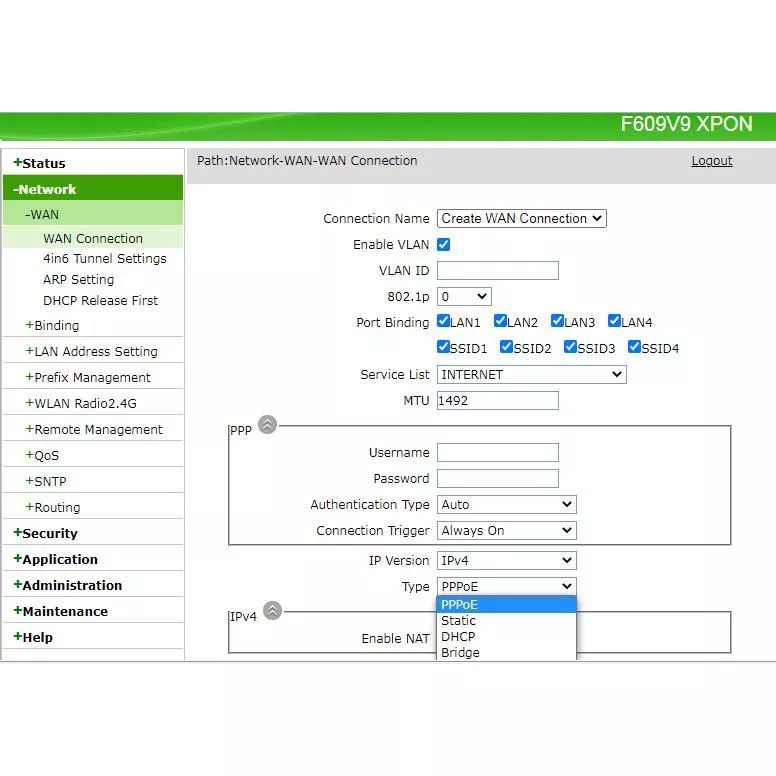776x776 pixels.
Task: Click the MTU field showing 1492
Action: pos(498,400)
